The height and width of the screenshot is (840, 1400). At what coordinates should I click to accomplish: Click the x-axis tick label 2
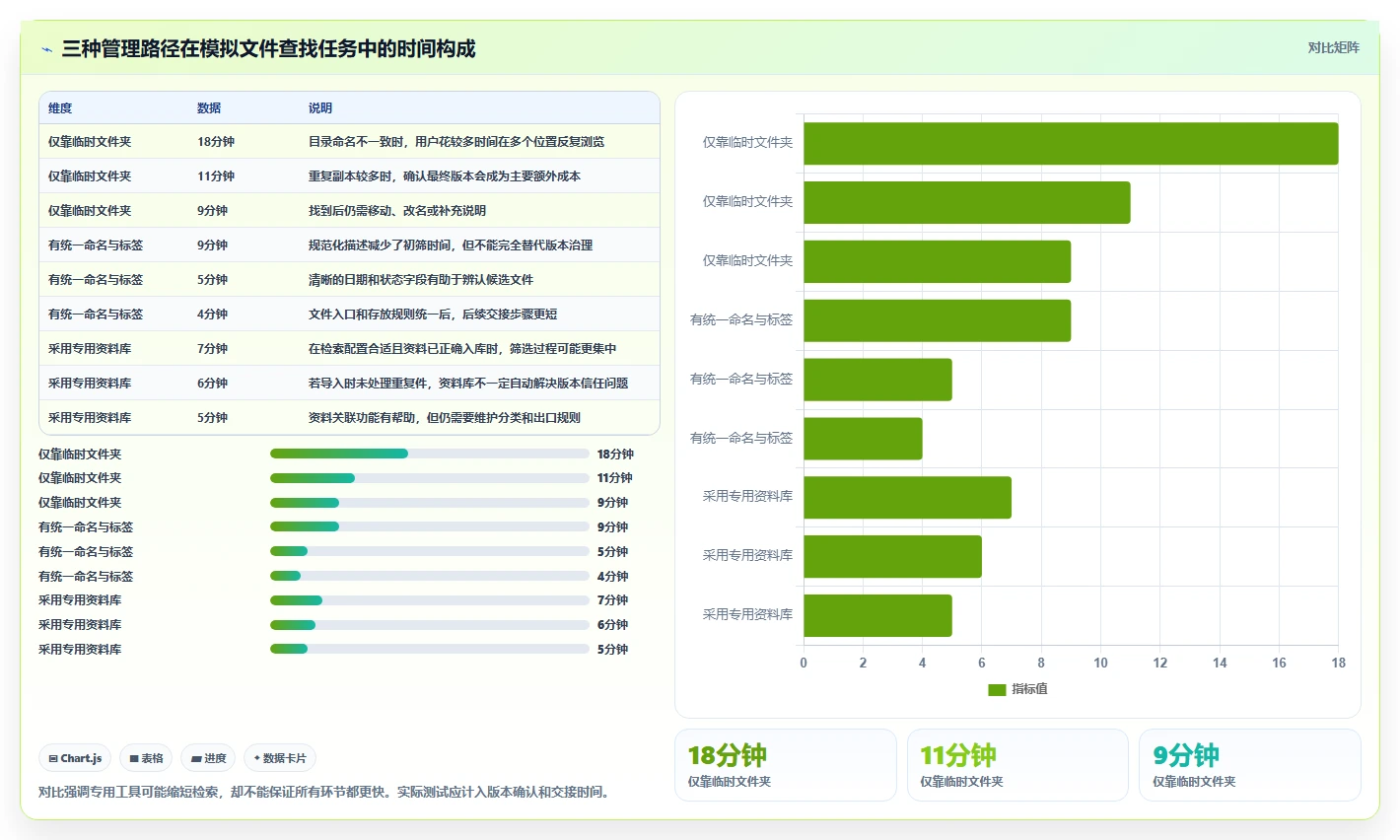[x=863, y=663]
